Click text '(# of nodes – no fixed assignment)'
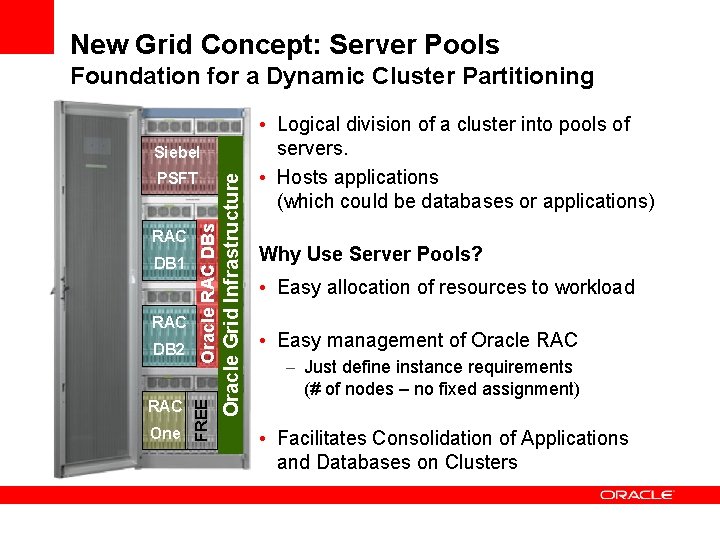Viewport: 720px width, 540px height. coord(442,389)
